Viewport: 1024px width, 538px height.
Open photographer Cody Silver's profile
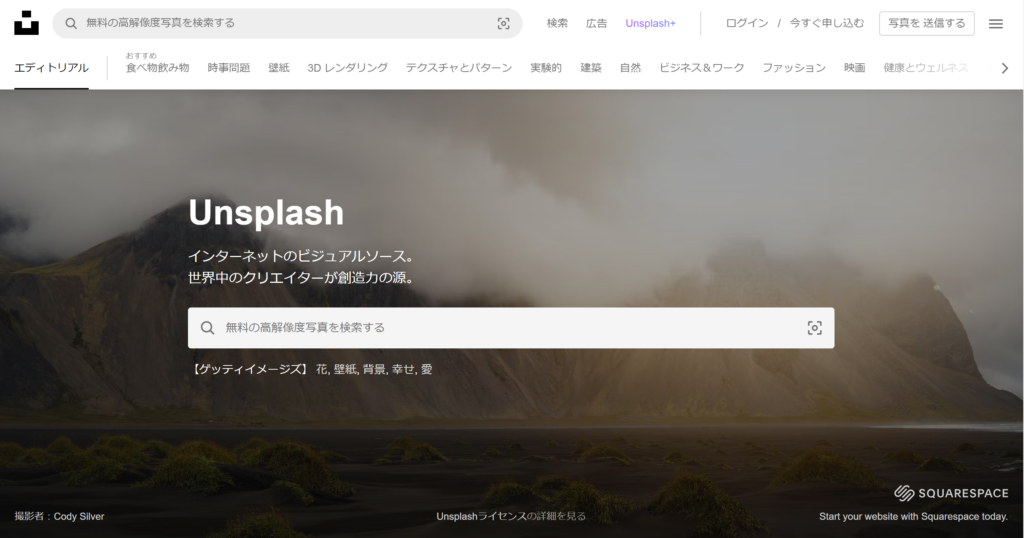pyautogui.click(x=79, y=516)
